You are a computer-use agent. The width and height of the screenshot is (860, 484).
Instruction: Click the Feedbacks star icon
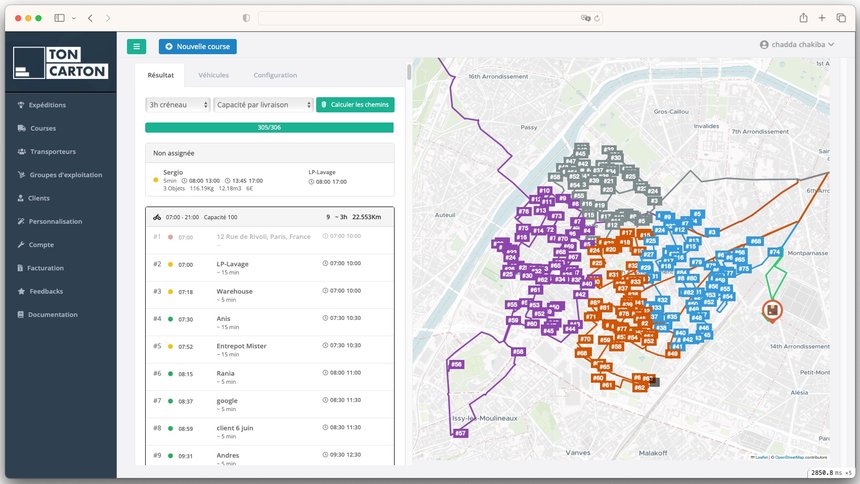(x=21, y=291)
